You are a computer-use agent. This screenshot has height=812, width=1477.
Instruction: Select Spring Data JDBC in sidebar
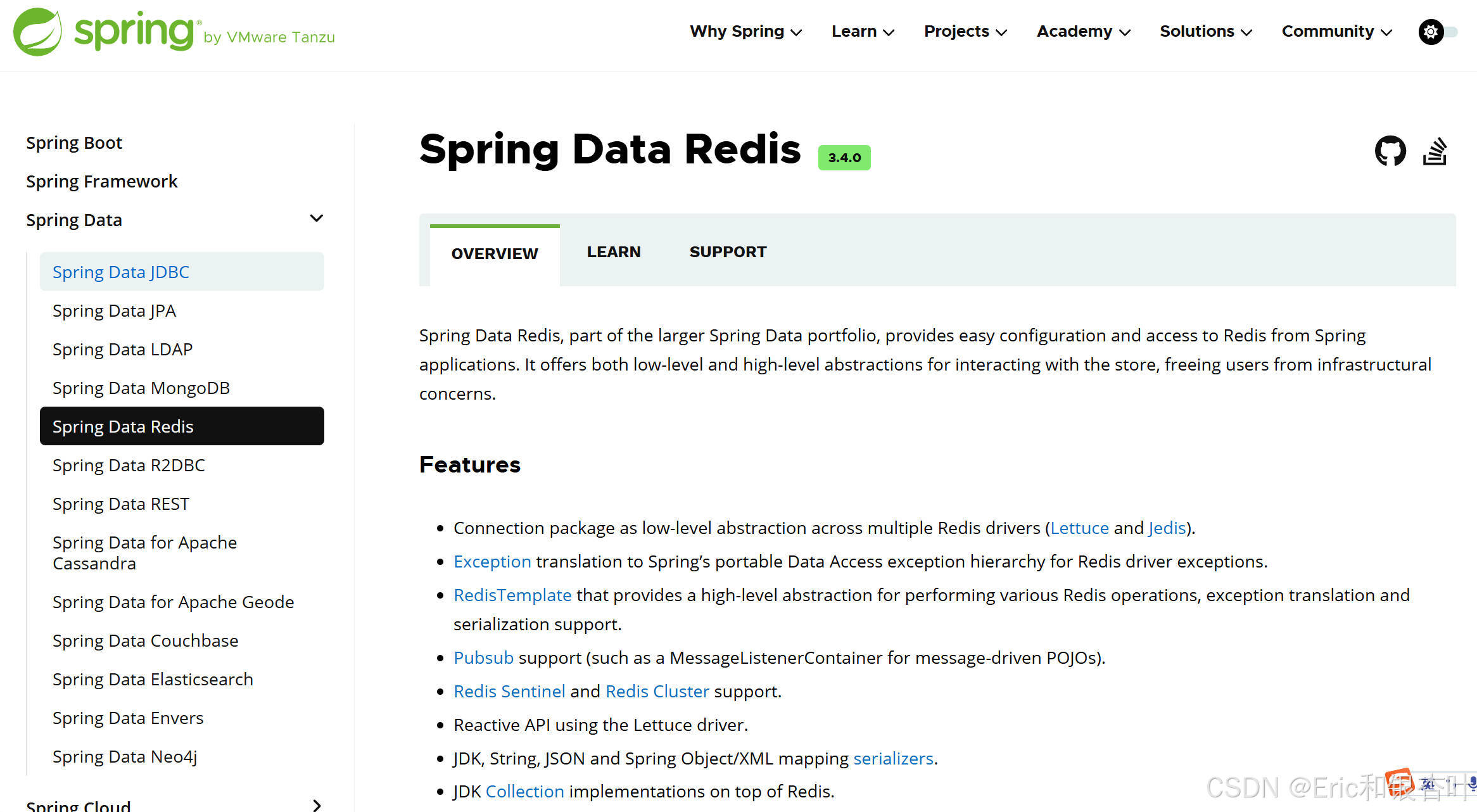(121, 271)
